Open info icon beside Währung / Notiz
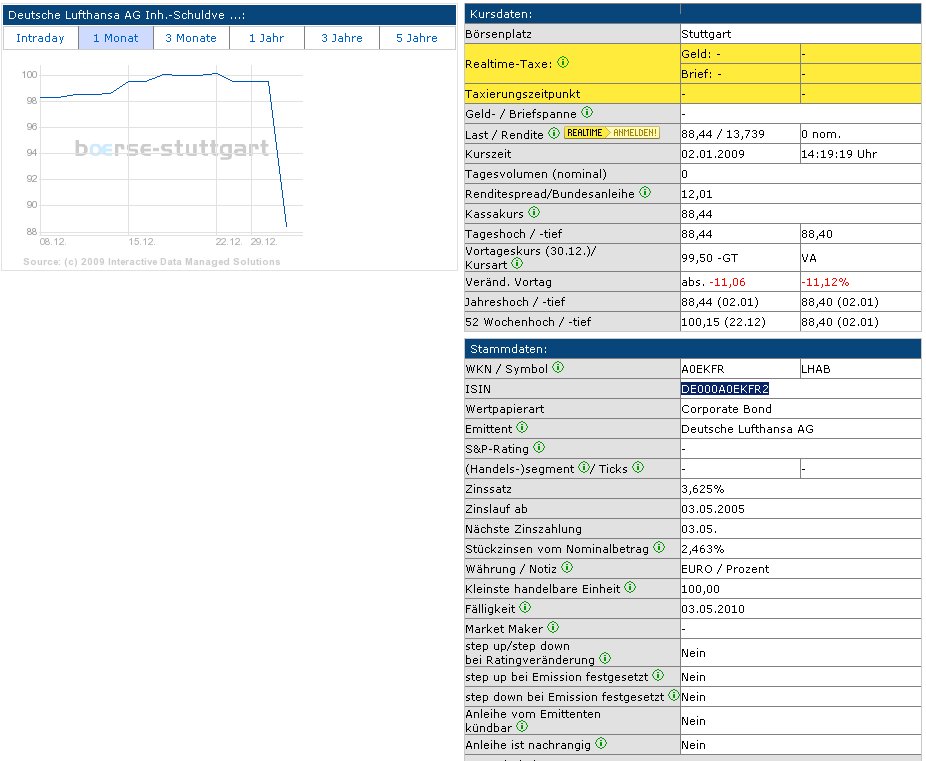 pos(567,567)
